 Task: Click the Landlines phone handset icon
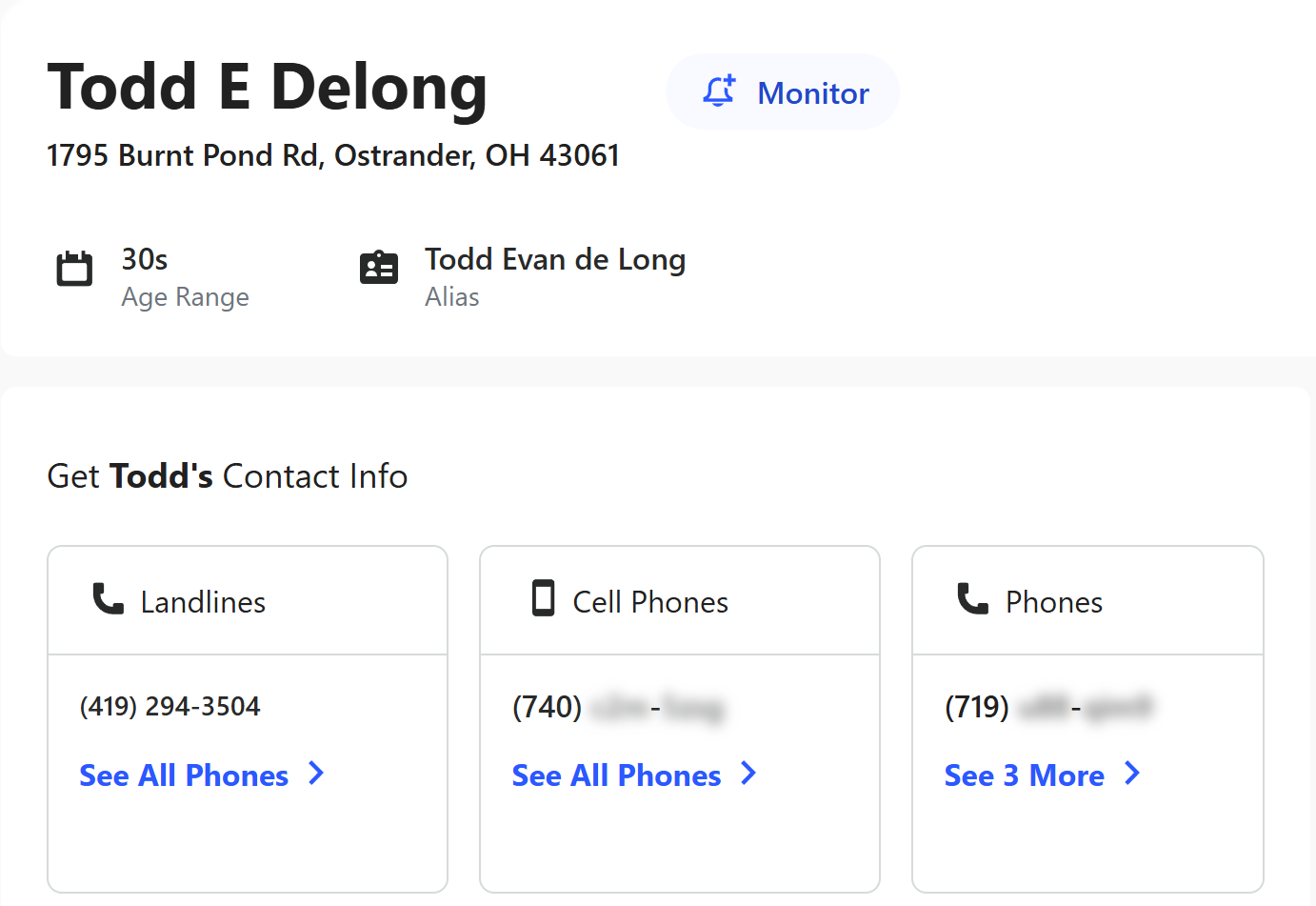108,599
